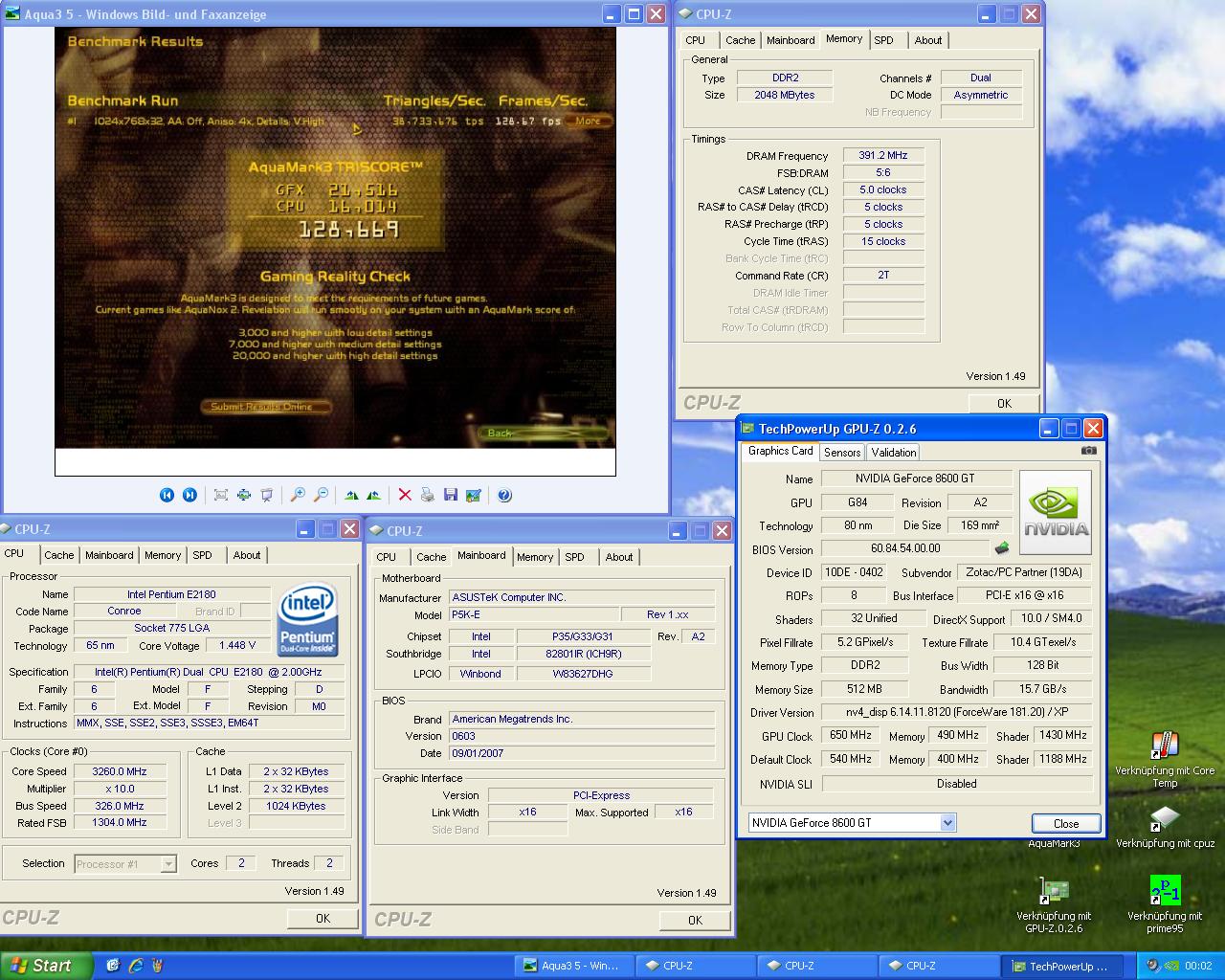Switch to Validation tab in GPU-Z
Screen dimensions: 1225x980
[893, 452]
